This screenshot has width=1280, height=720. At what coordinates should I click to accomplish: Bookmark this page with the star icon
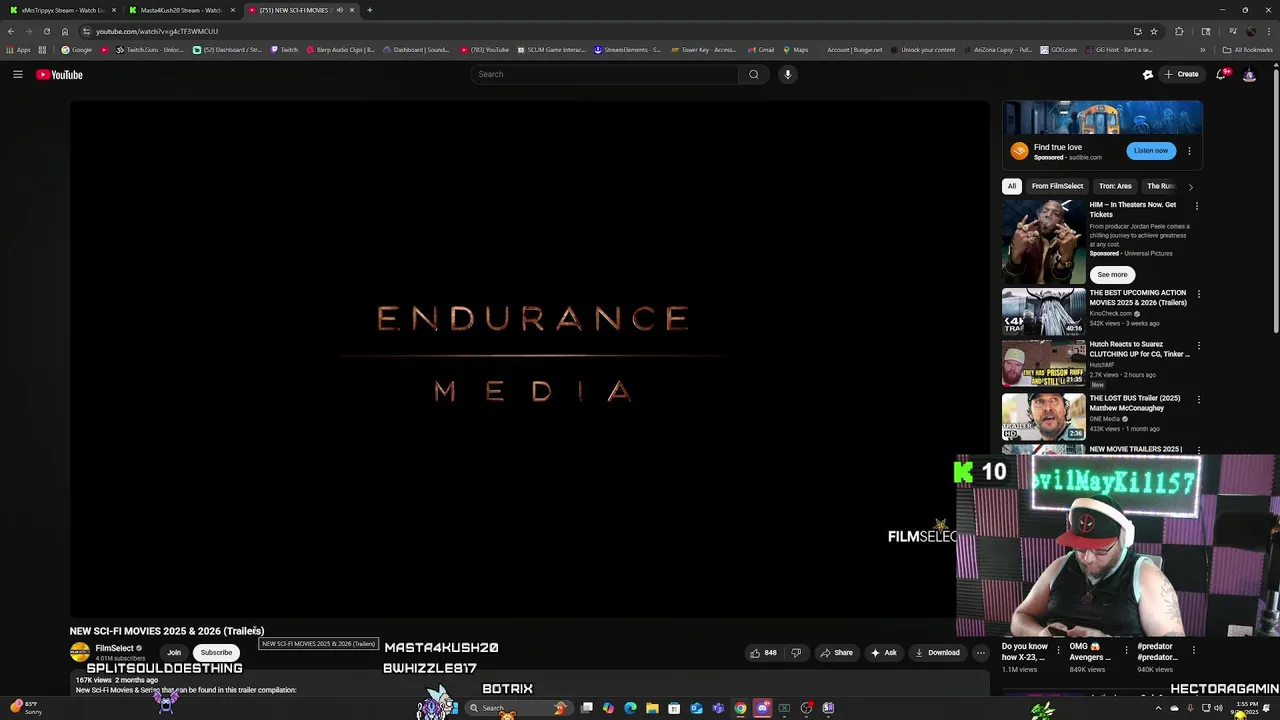tap(1154, 31)
